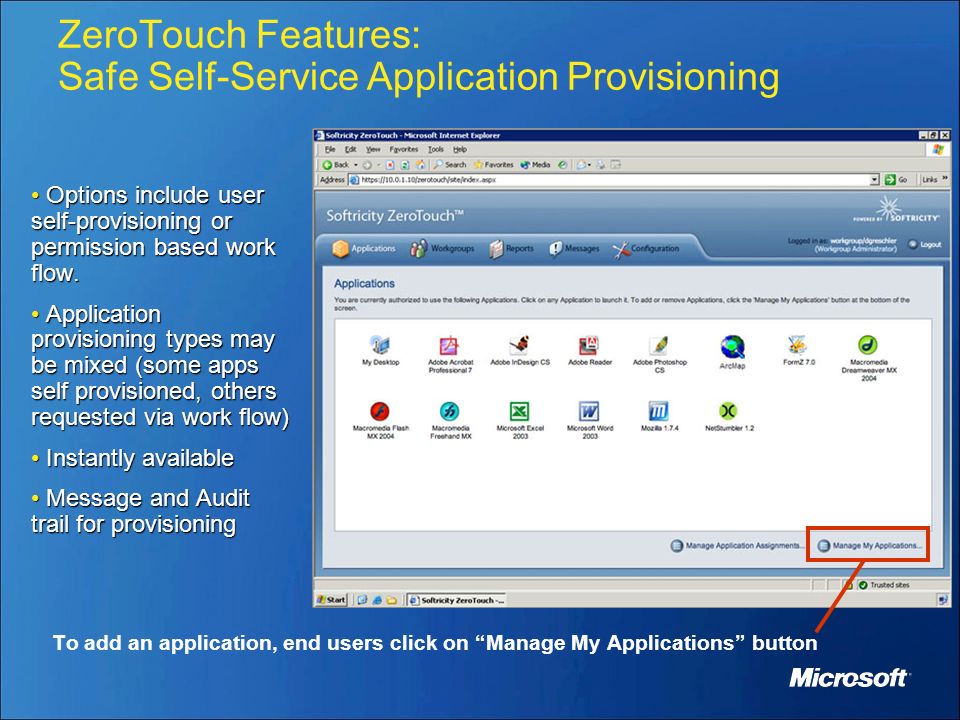
Task: Open the Tools menu
Action: (435, 149)
